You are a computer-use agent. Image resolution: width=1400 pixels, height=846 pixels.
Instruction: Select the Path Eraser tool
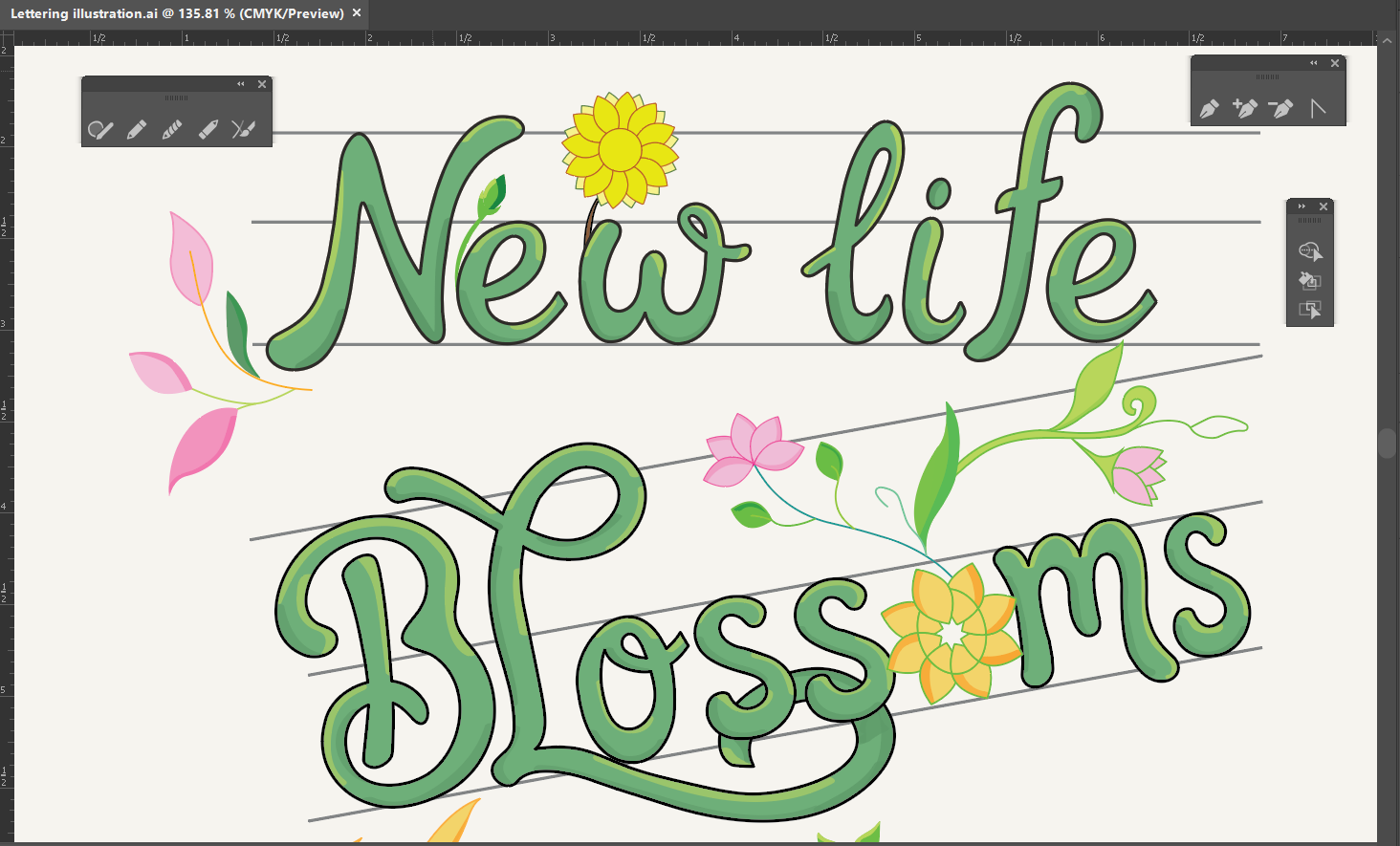pyautogui.click(x=208, y=129)
